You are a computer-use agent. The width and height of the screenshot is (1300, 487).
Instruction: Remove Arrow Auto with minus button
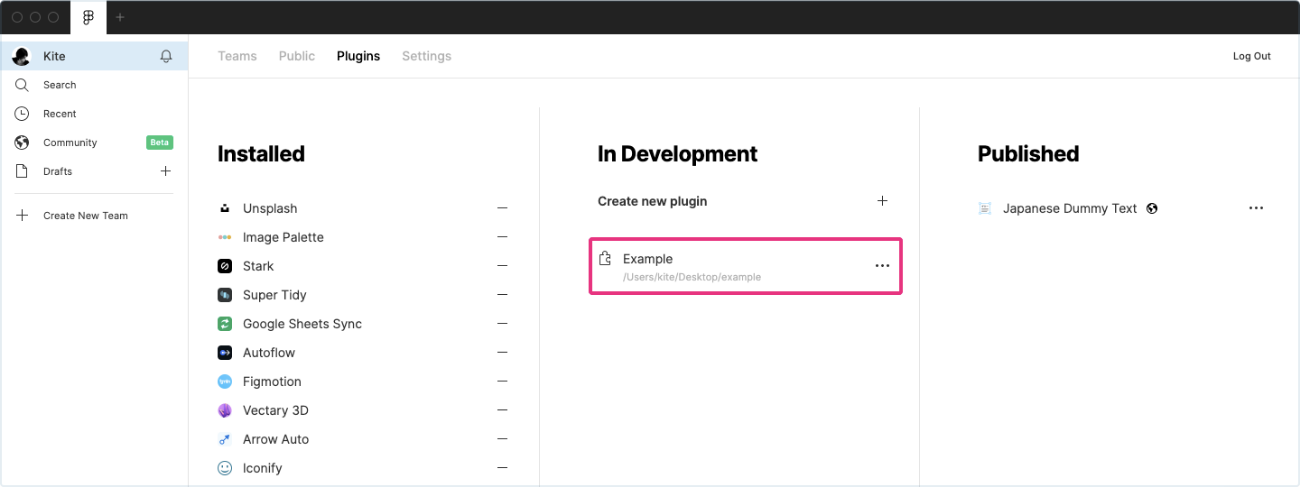[502, 439]
